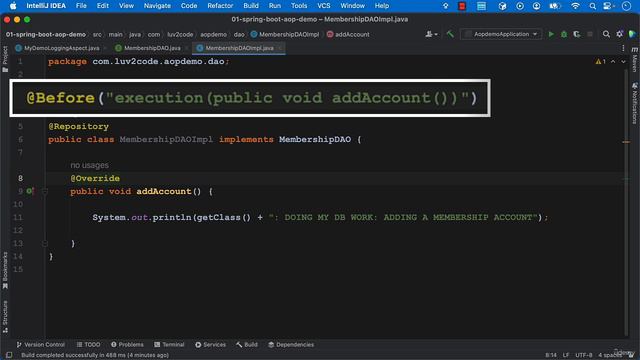
Task: Open Version Control tool window
Action: (40, 344)
